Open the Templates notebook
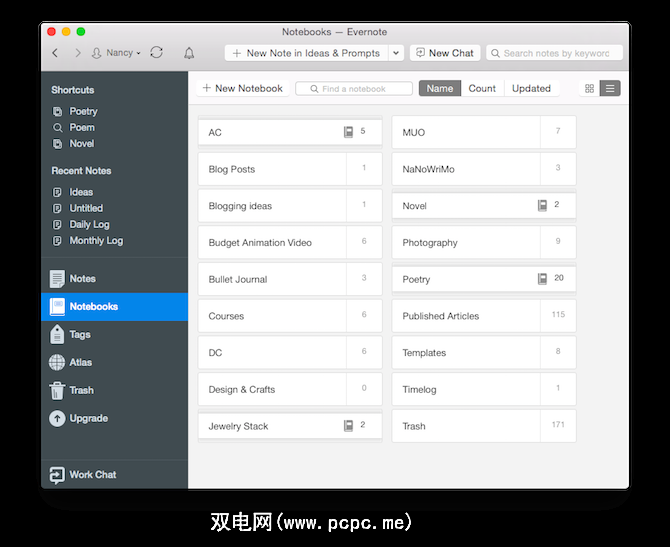 [x=484, y=353]
